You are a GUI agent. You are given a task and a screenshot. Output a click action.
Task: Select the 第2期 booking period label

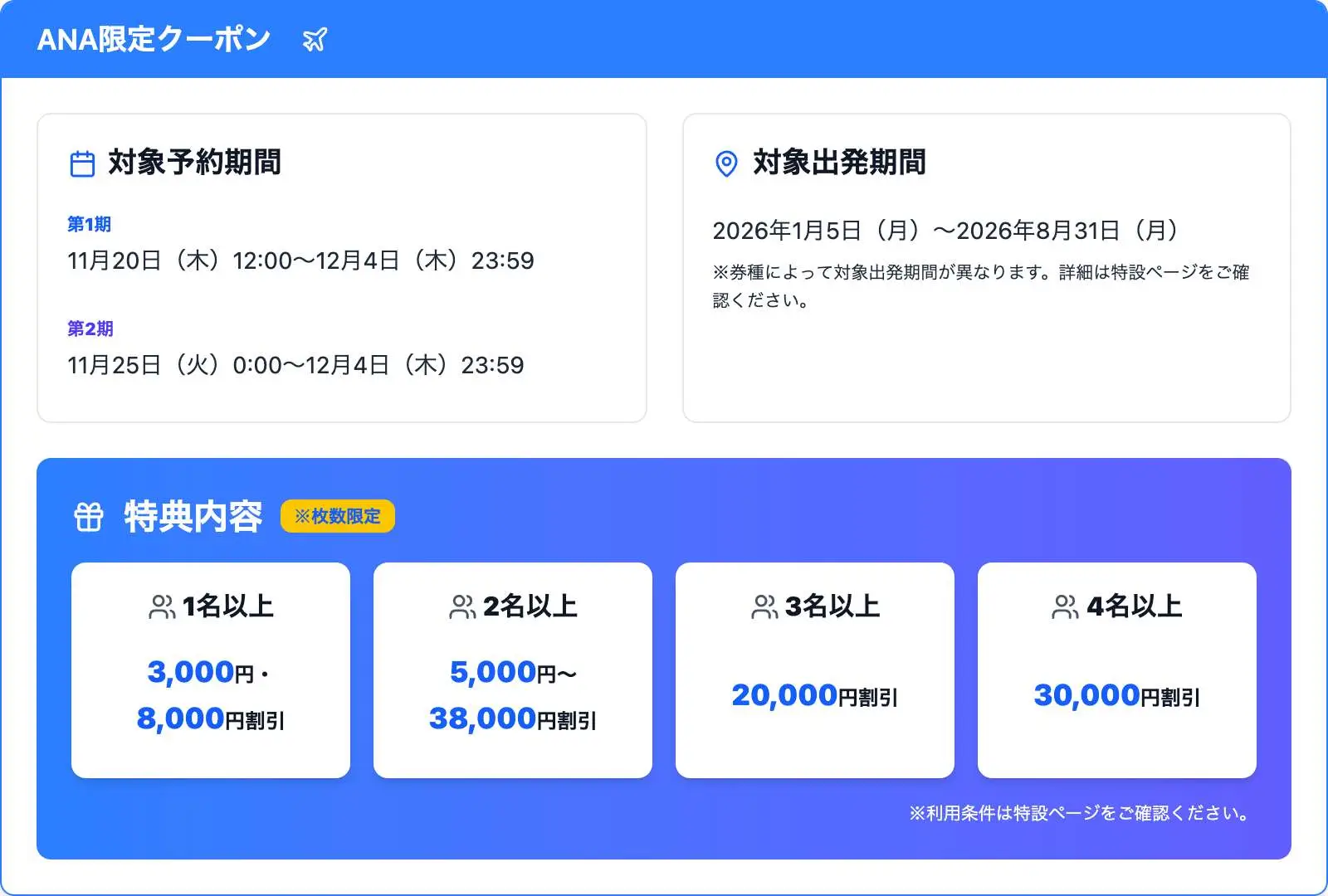(90, 329)
